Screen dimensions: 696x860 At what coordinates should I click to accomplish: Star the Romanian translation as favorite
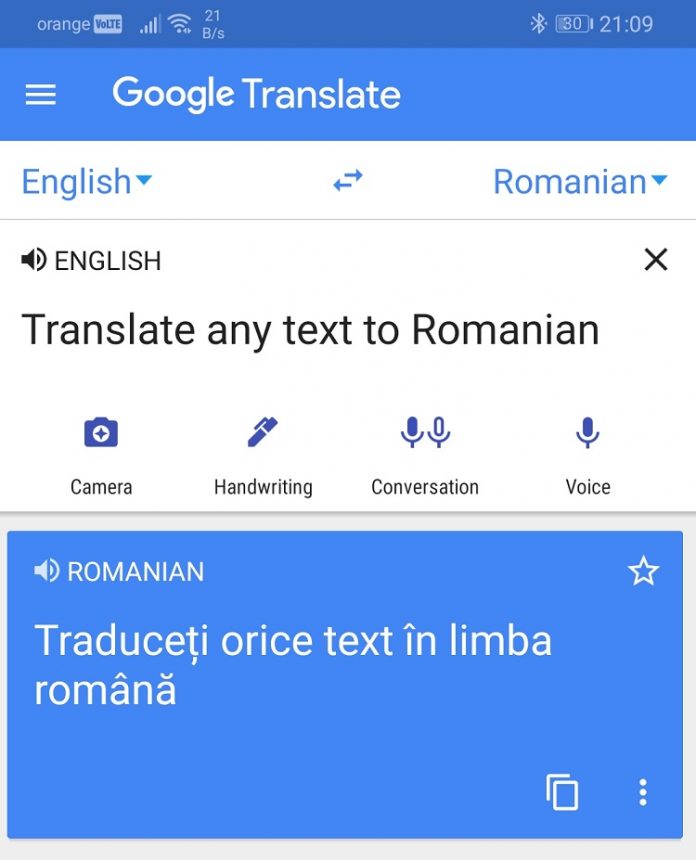(x=644, y=572)
